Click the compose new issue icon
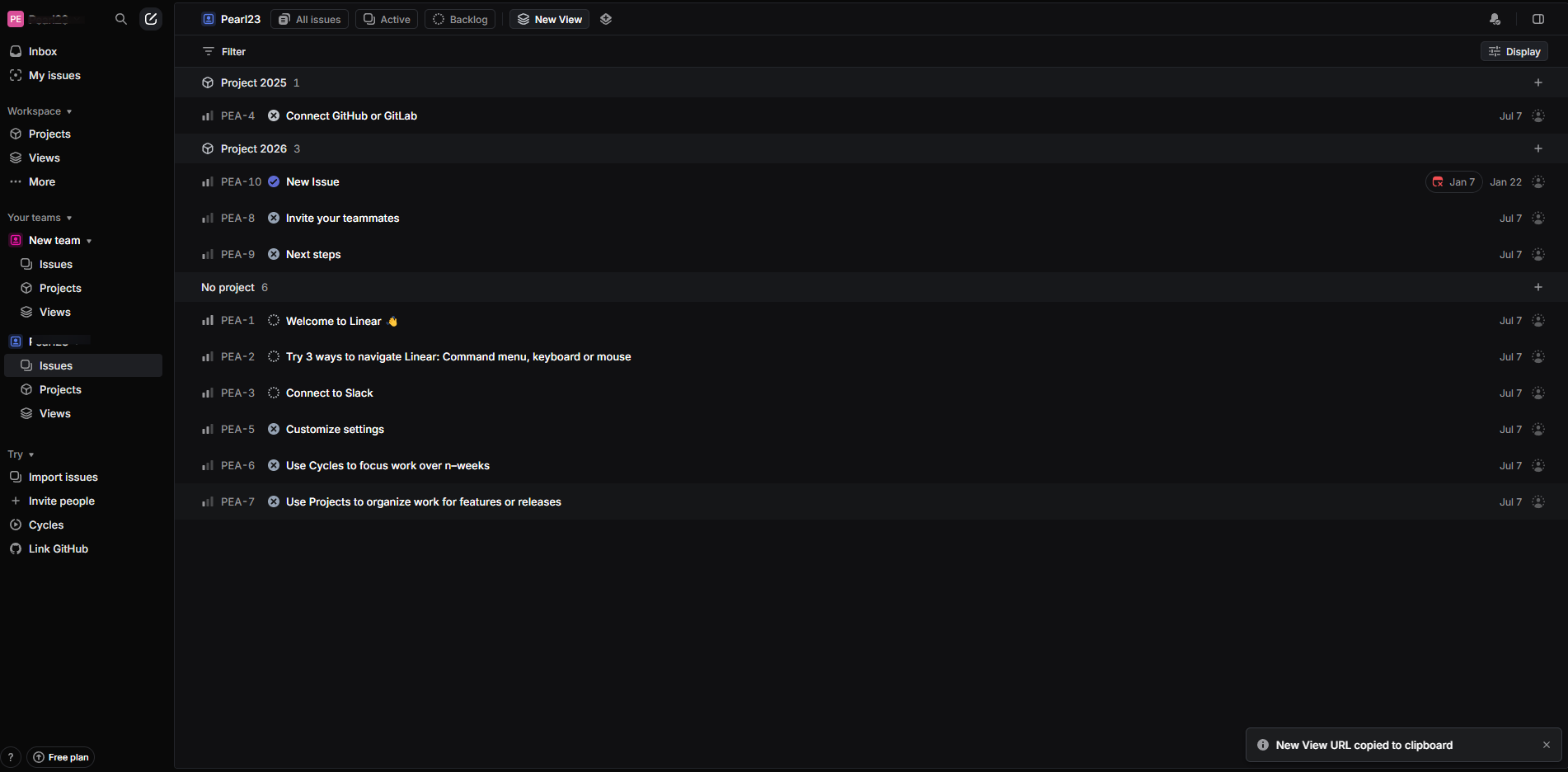The height and width of the screenshot is (772, 1568). pos(151,19)
